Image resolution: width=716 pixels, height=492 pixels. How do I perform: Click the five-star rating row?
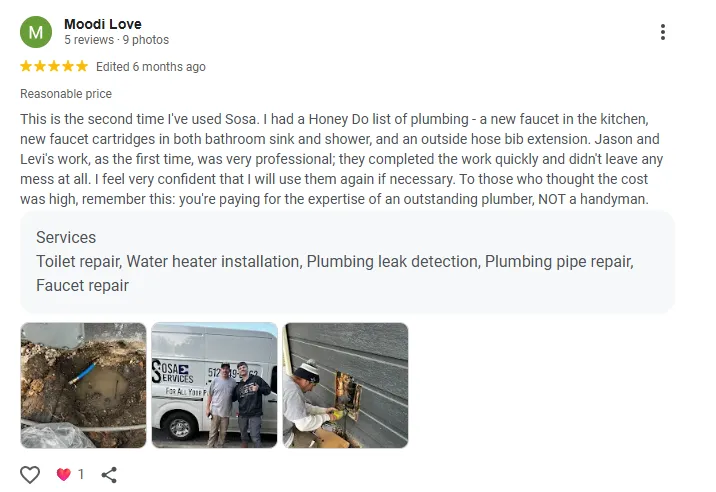[x=54, y=67]
